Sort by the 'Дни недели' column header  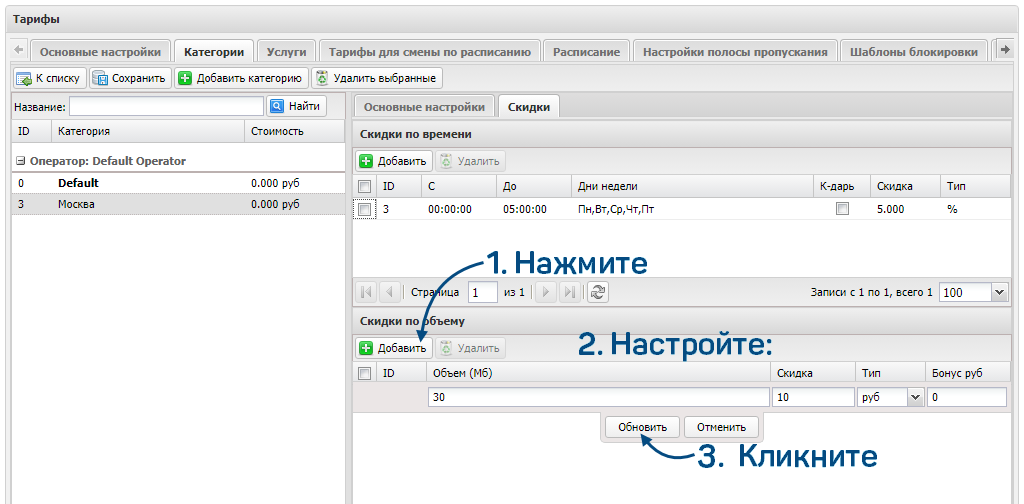coord(692,187)
